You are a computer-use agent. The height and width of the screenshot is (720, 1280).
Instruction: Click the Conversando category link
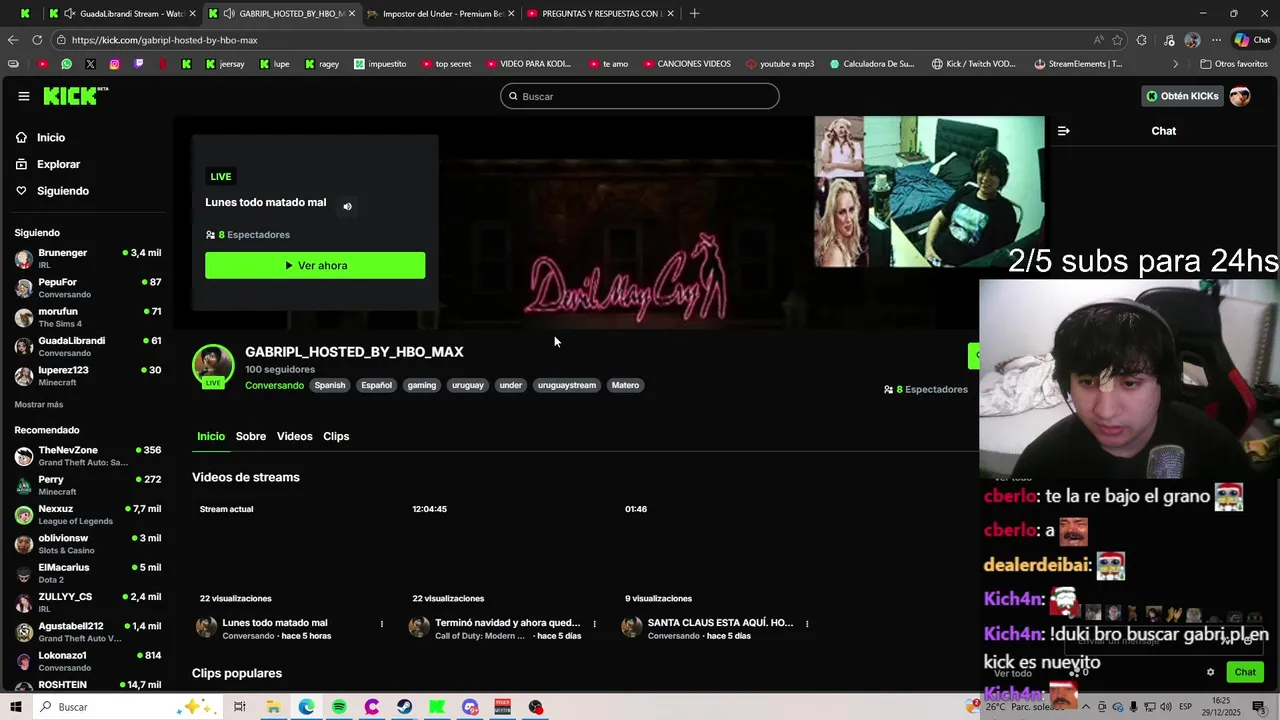(x=274, y=385)
